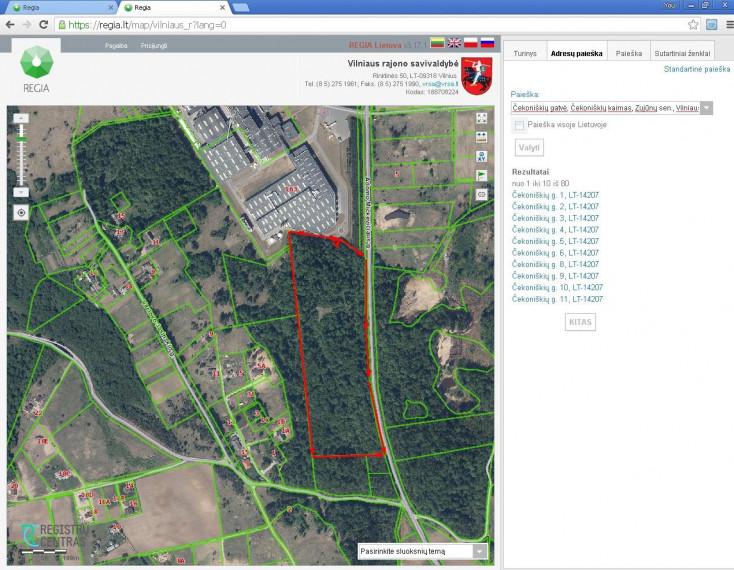Reload the page
The image size is (734, 570).
click(44, 24)
